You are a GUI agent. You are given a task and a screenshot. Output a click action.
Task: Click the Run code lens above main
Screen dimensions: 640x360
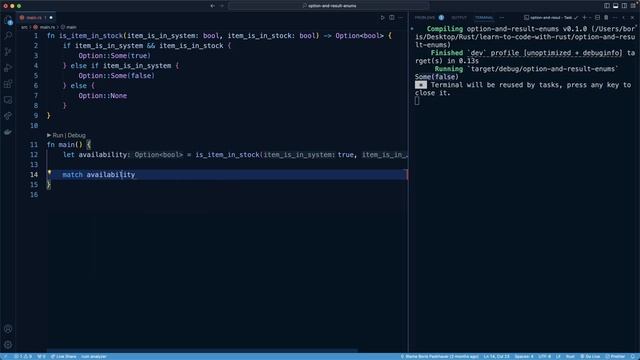(x=58, y=135)
